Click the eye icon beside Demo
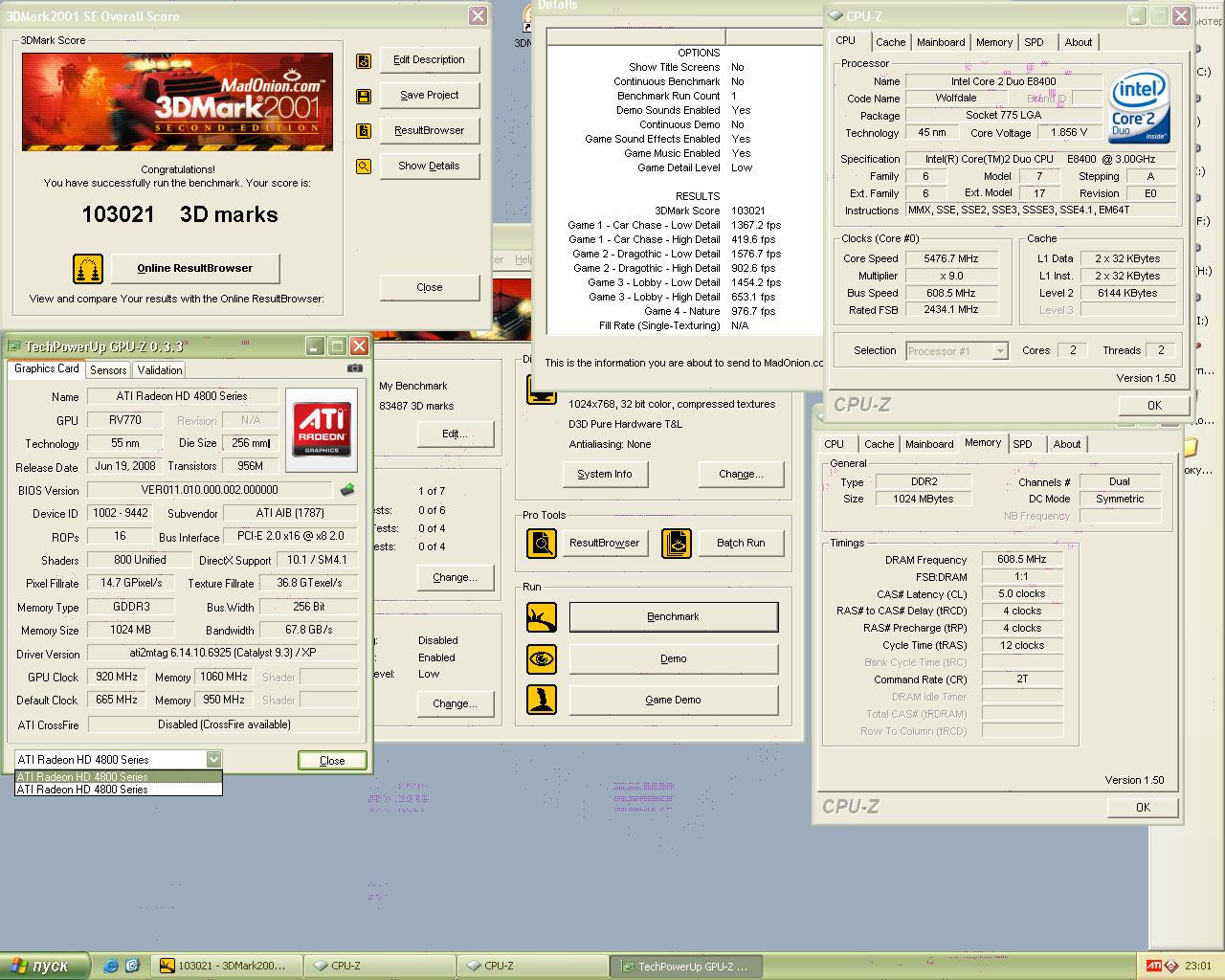1225x980 pixels. (542, 658)
